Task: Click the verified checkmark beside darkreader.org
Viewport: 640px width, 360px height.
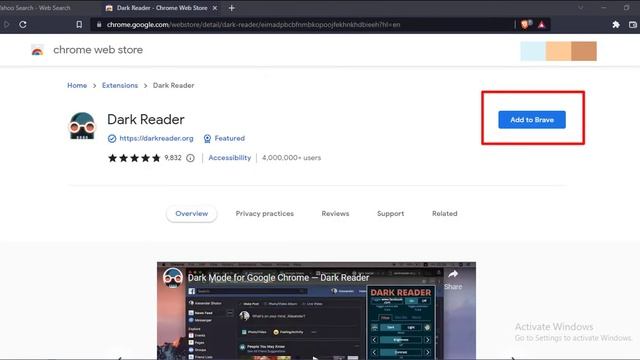Action: [x=112, y=138]
